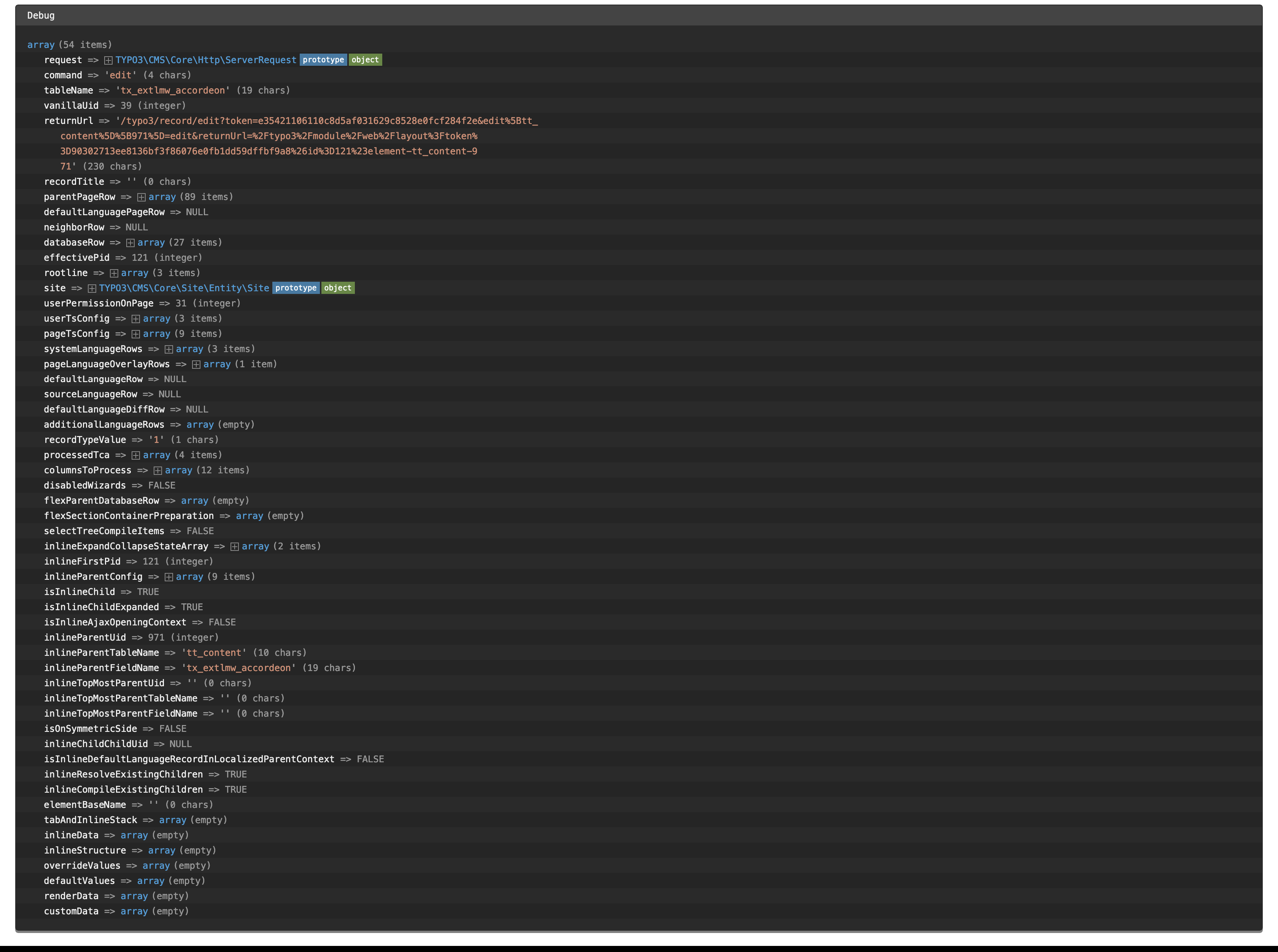Click the prototype badge on the request row
The width and height of the screenshot is (1278, 952).
[x=323, y=60]
